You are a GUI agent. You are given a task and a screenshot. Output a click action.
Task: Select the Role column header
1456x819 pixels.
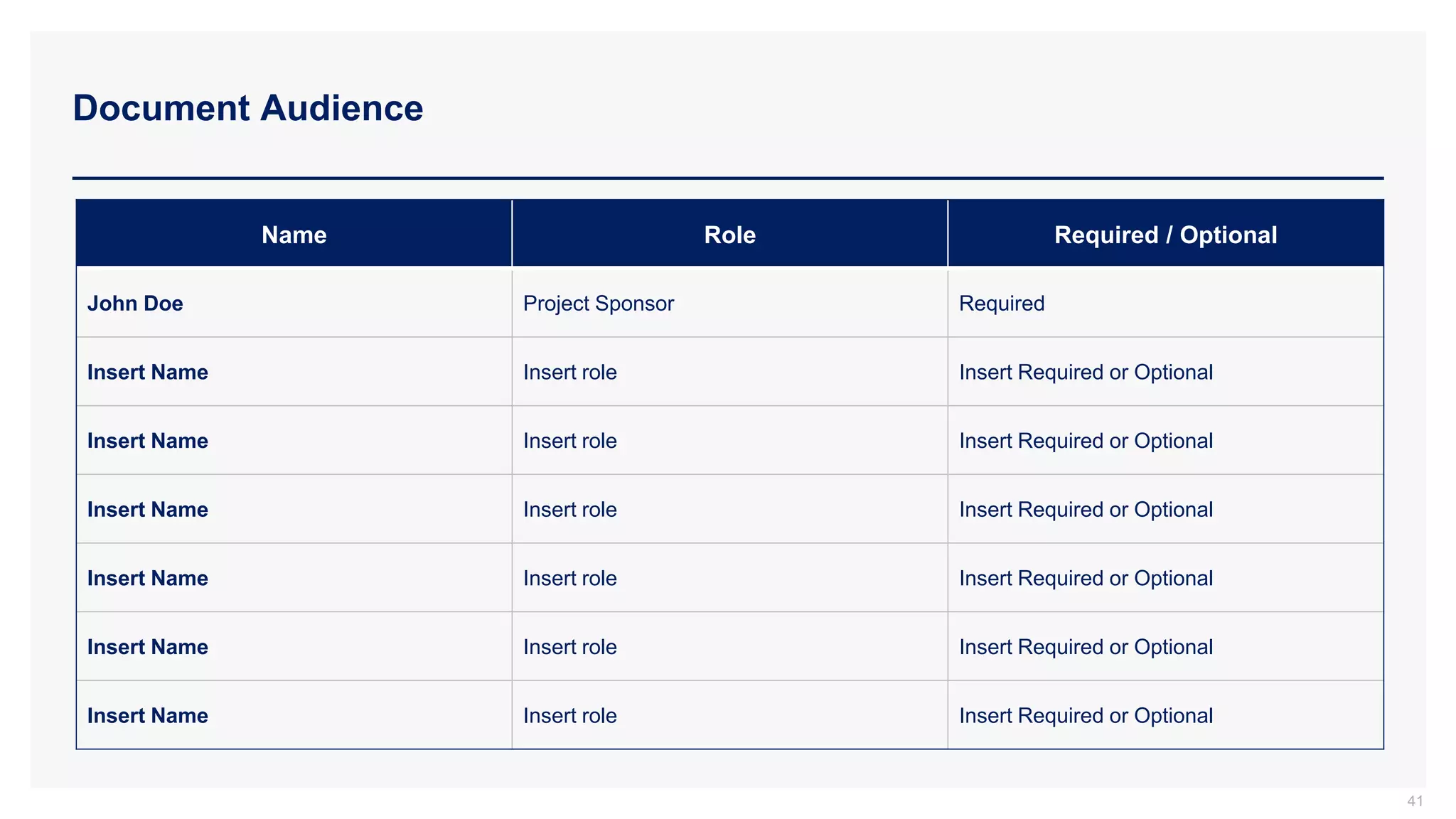tap(729, 235)
